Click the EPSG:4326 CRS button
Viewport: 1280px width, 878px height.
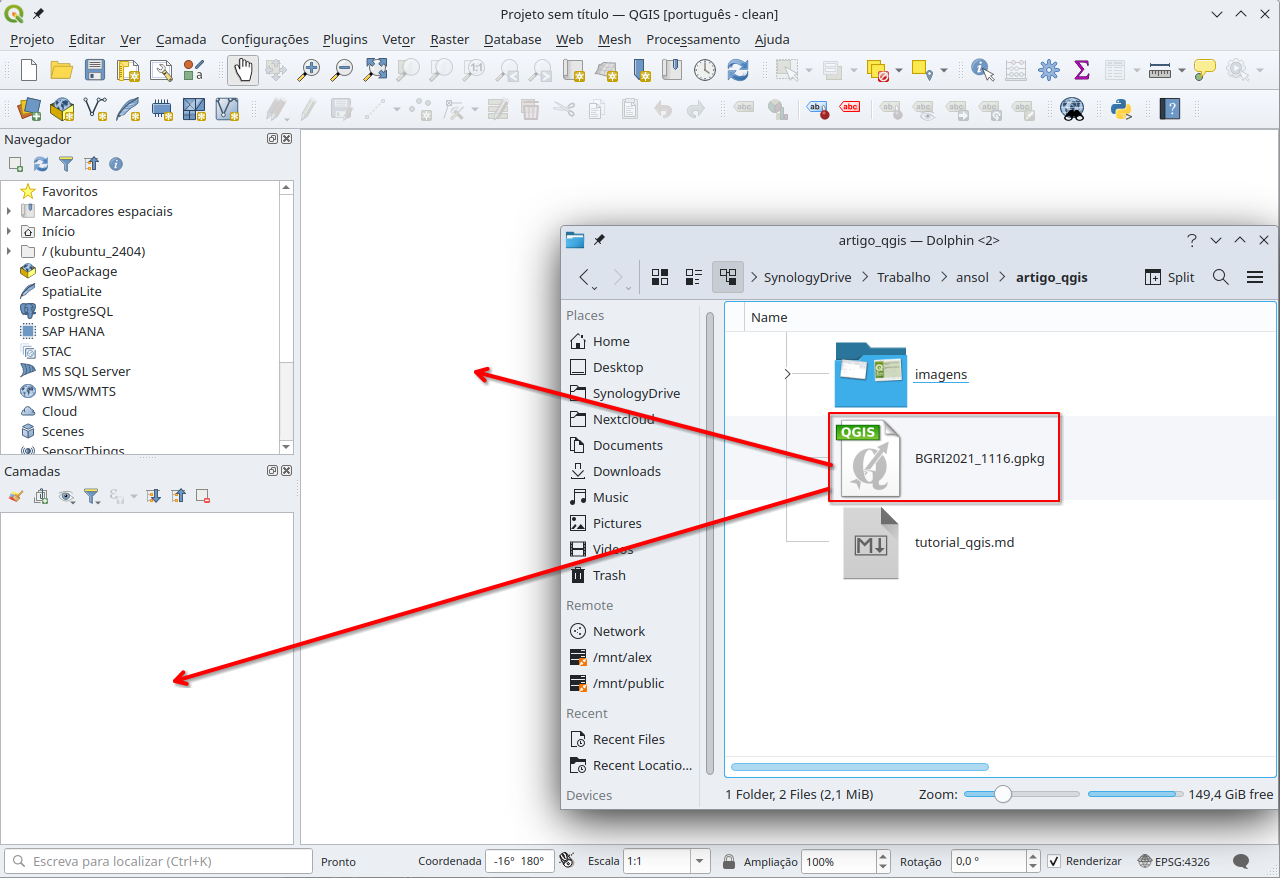coord(1173,861)
